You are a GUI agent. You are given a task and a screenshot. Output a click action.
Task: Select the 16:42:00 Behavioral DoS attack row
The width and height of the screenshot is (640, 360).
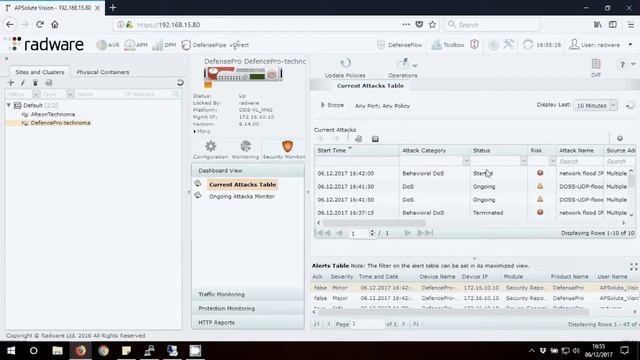point(471,173)
